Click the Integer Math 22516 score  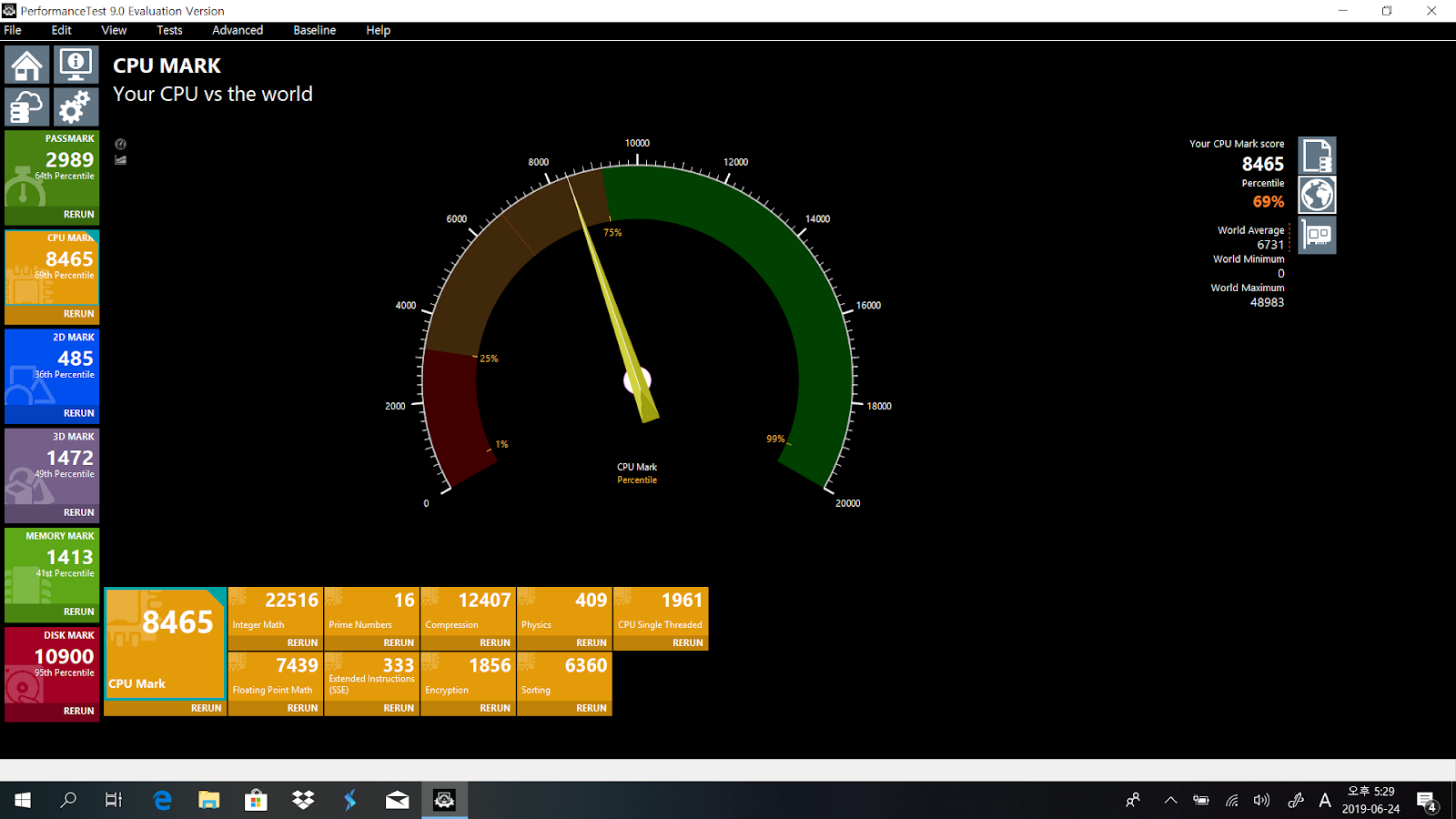pyautogui.click(x=291, y=601)
